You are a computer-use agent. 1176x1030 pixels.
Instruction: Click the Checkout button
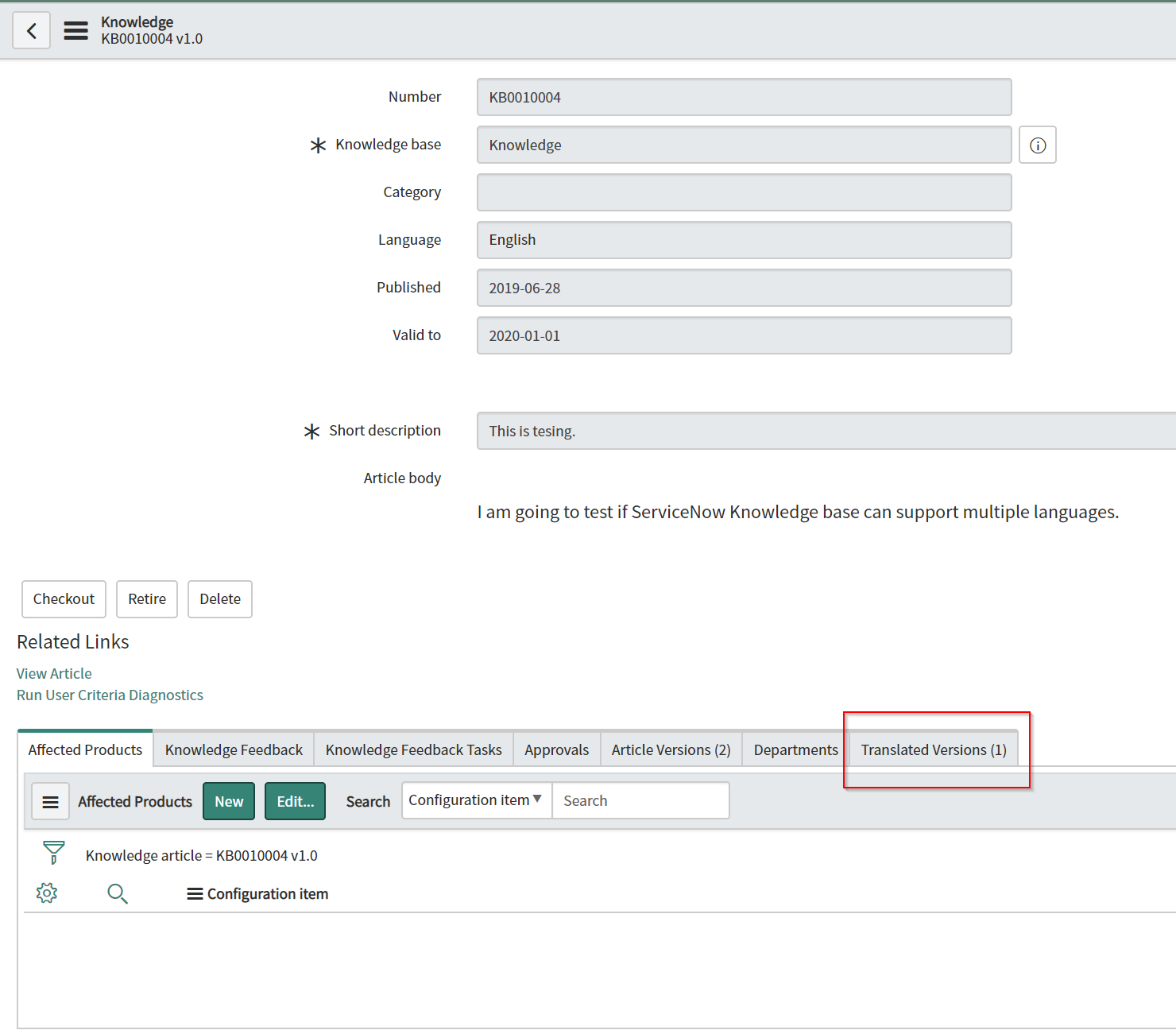[64, 599]
